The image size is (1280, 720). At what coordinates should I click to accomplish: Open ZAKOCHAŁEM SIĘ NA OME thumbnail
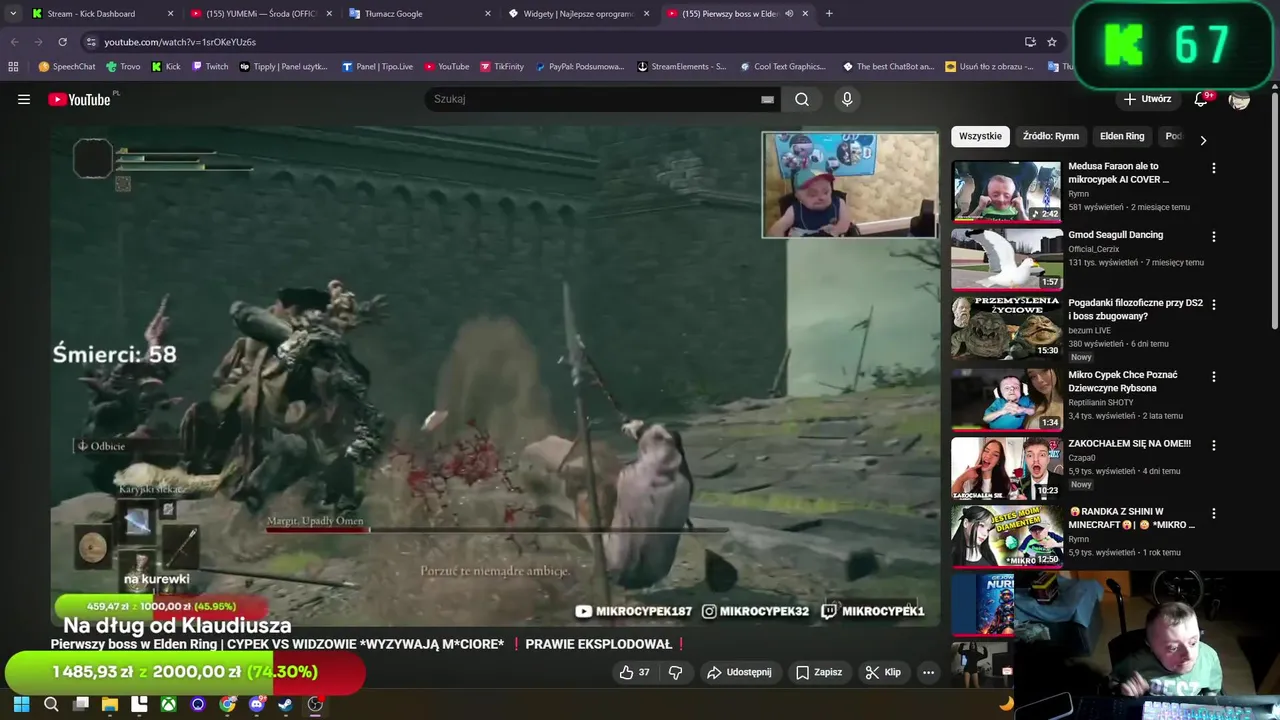point(1006,468)
